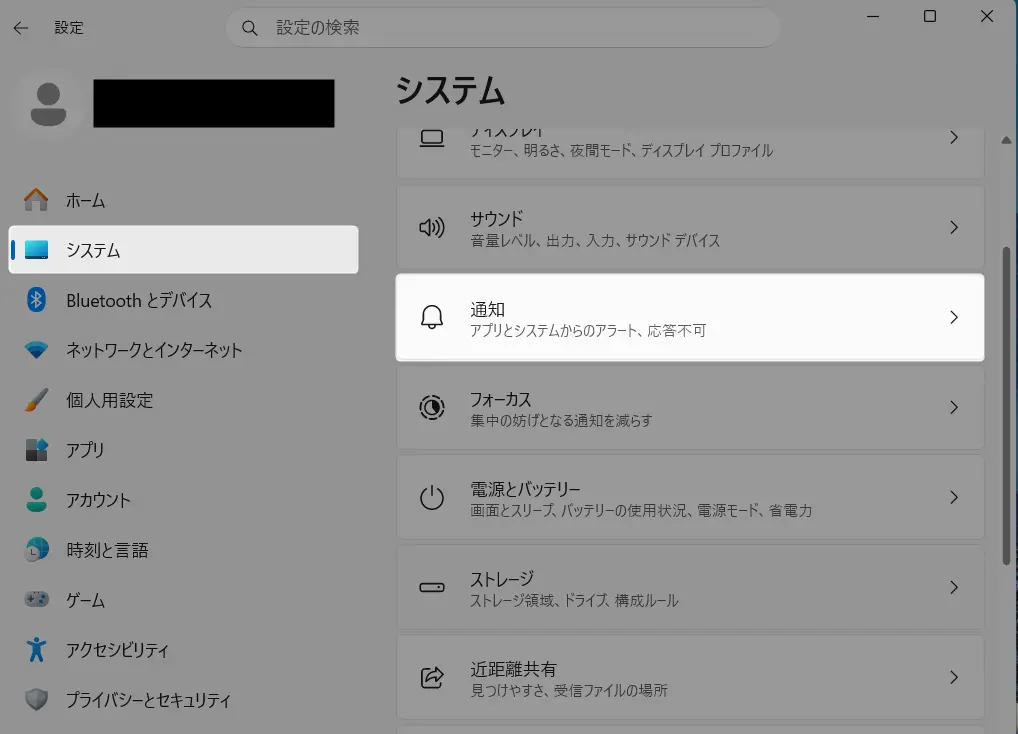Click the フォーカス target icon
Image resolution: width=1018 pixels, height=734 pixels.
pos(432,408)
